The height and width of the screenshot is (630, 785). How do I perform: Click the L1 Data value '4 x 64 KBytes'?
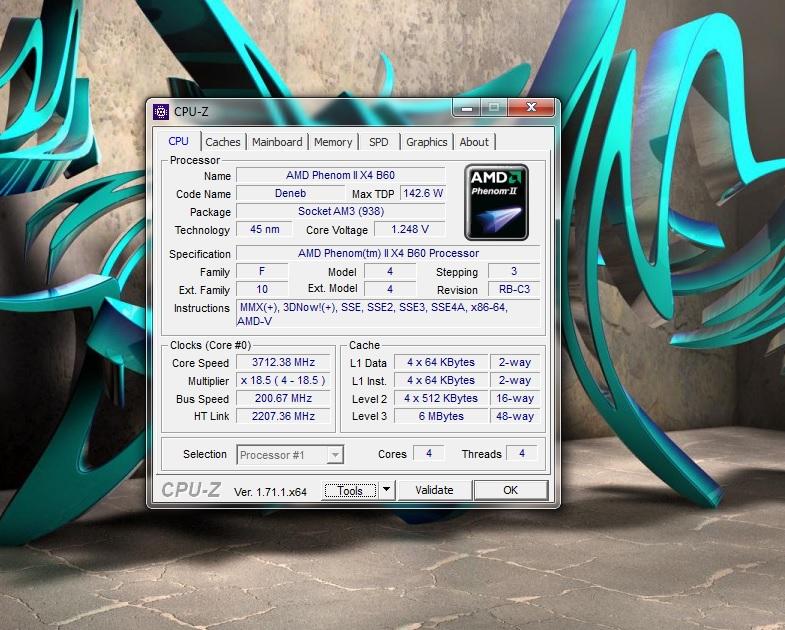pos(441,363)
